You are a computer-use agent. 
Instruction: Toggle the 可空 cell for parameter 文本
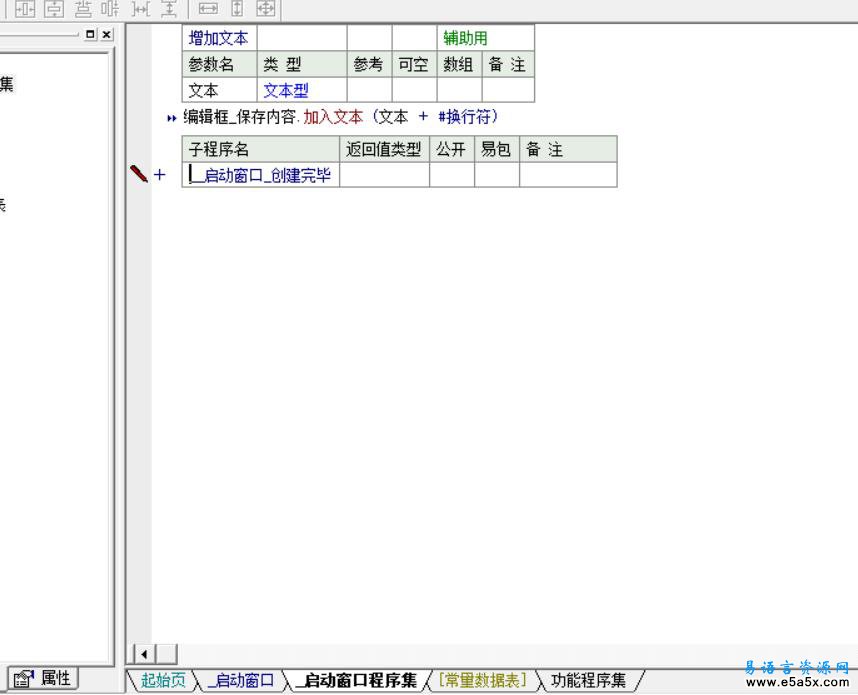414,90
